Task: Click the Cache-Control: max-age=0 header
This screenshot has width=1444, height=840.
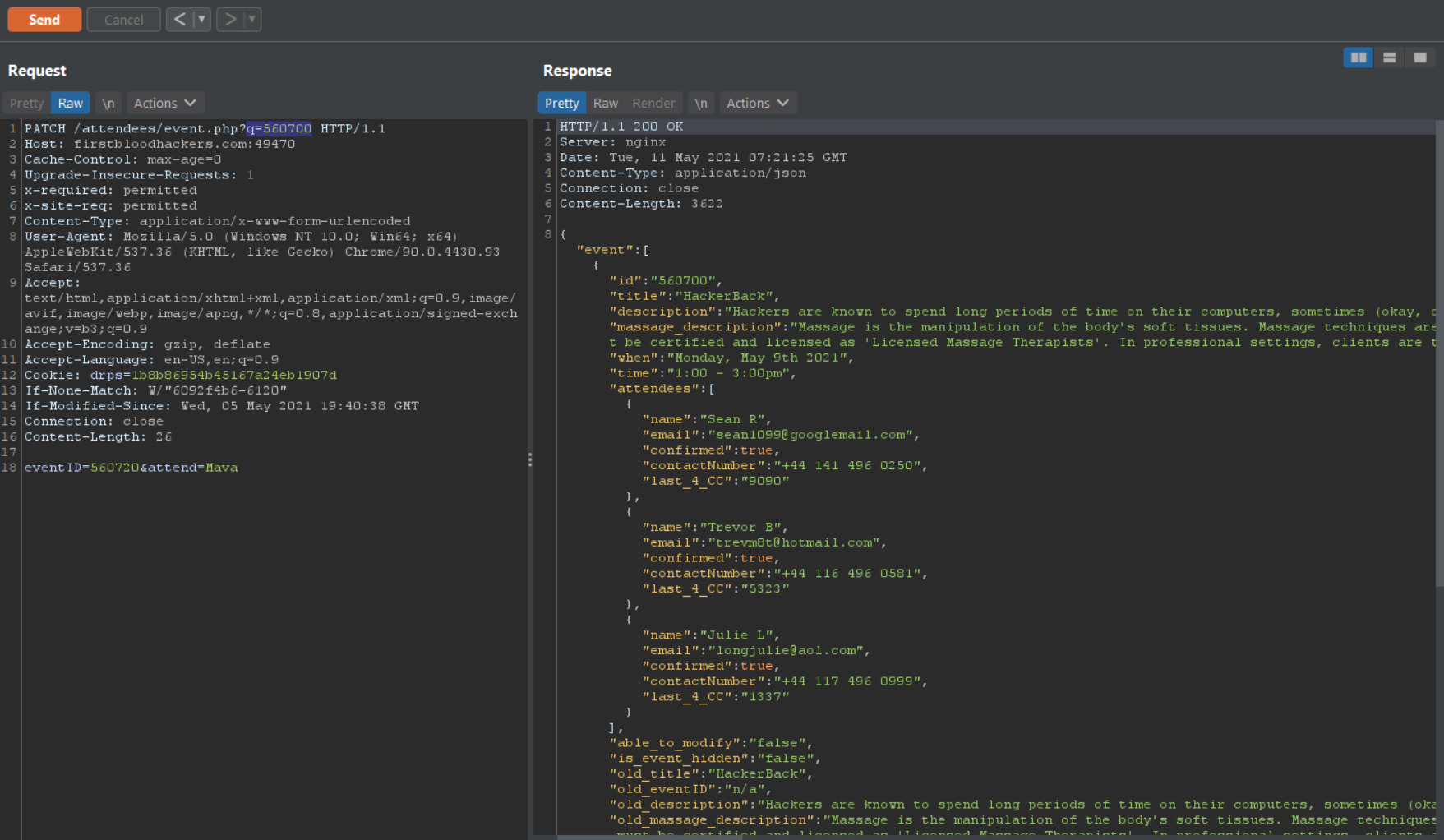Action: [122, 159]
